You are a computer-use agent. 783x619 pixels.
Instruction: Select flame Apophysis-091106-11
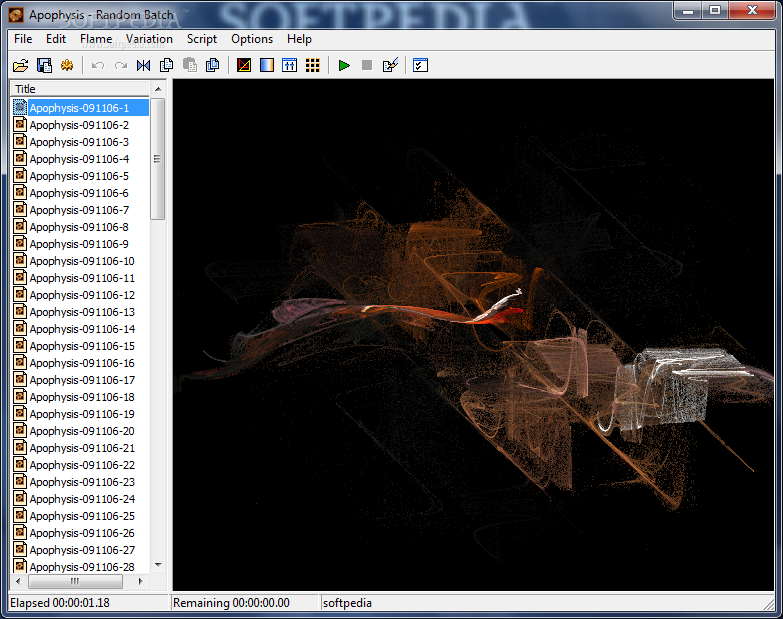[x=80, y=278]
